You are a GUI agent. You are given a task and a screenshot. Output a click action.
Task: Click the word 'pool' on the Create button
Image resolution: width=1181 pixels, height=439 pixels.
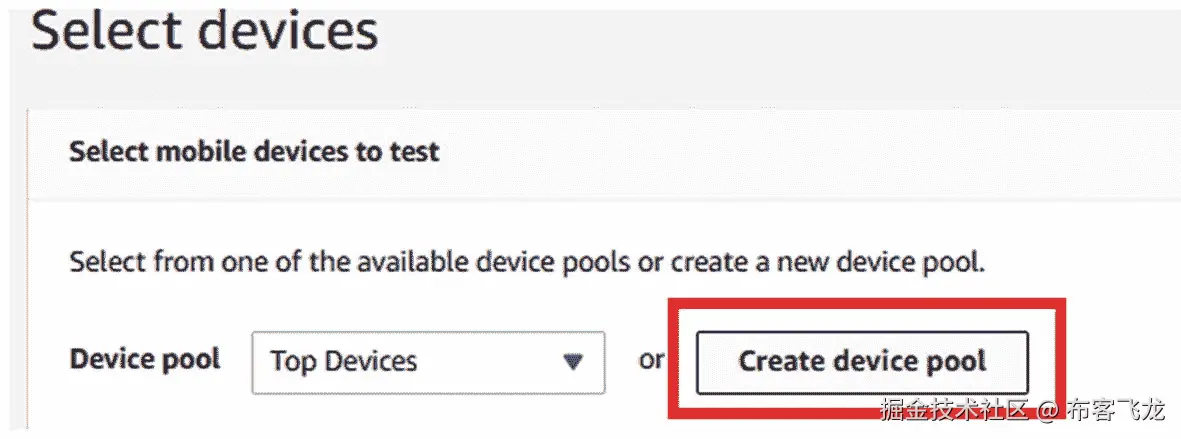[x=953, y=361]
